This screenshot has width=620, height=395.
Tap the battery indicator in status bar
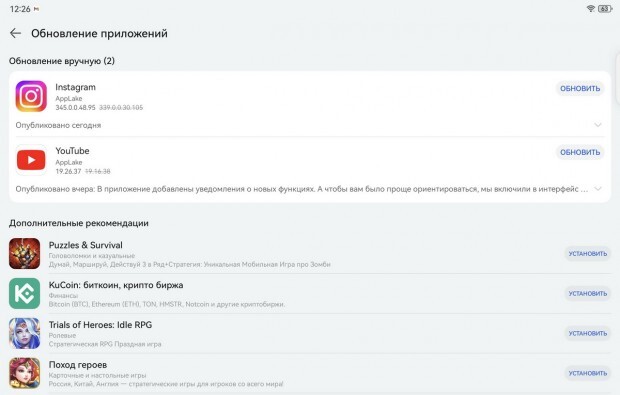coord(605,9)
